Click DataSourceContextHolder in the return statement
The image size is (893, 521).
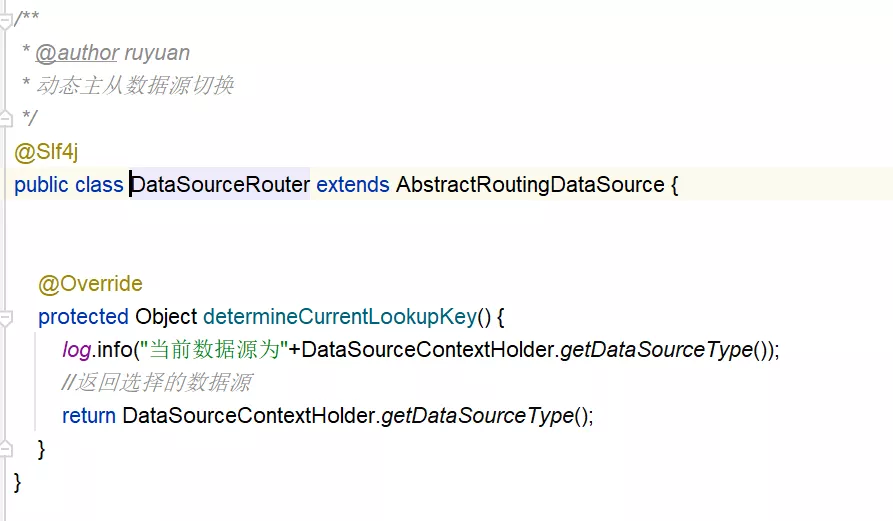point(249,415)
